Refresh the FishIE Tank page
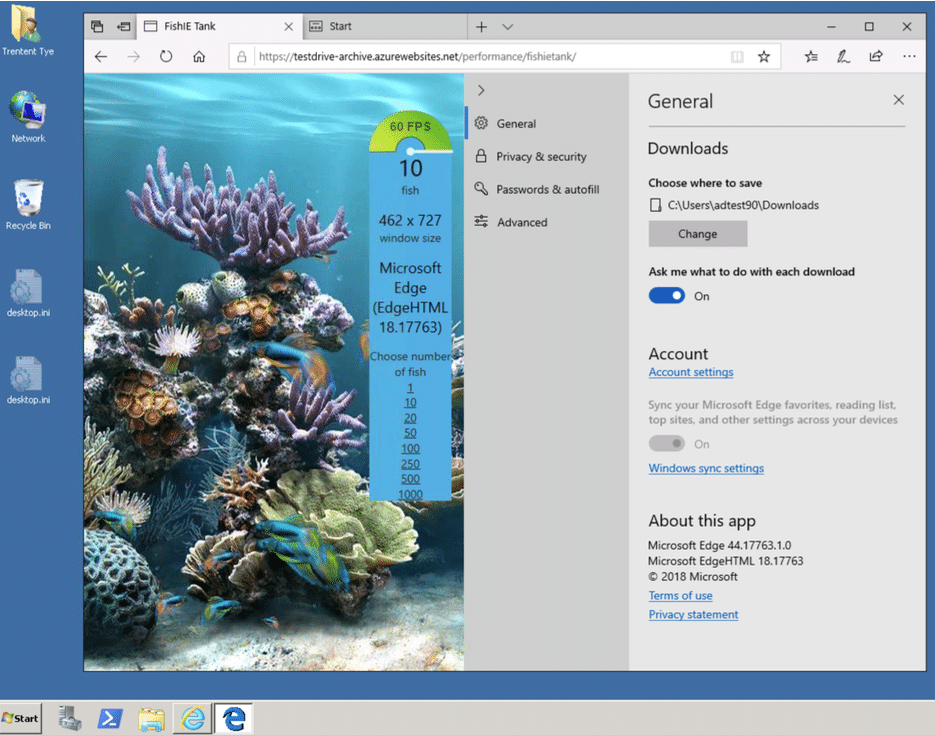The width and height of the screenshot is (935, 736). click(166, 57)
